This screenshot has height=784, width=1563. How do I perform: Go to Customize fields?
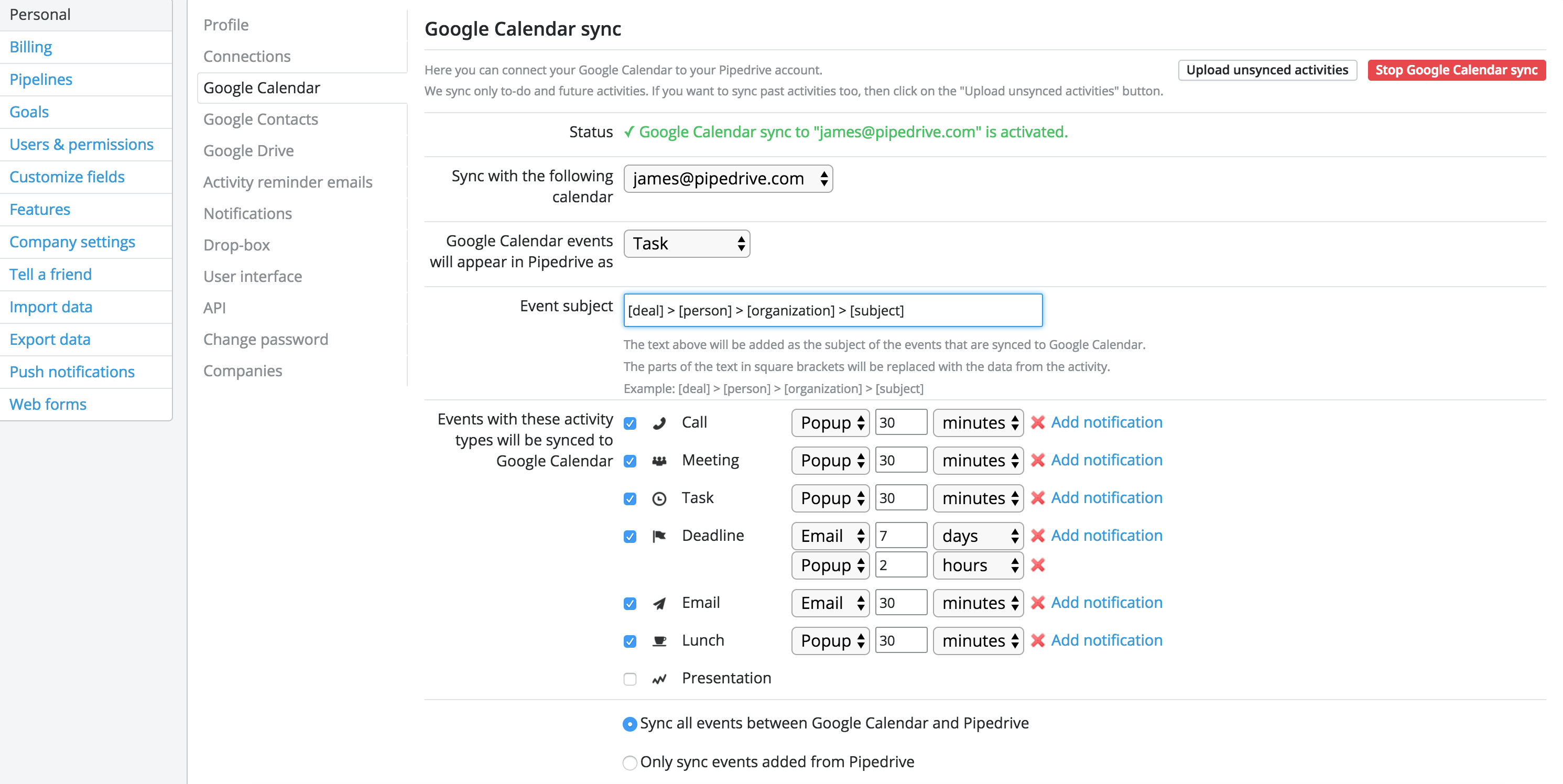(x=67, y=177)
